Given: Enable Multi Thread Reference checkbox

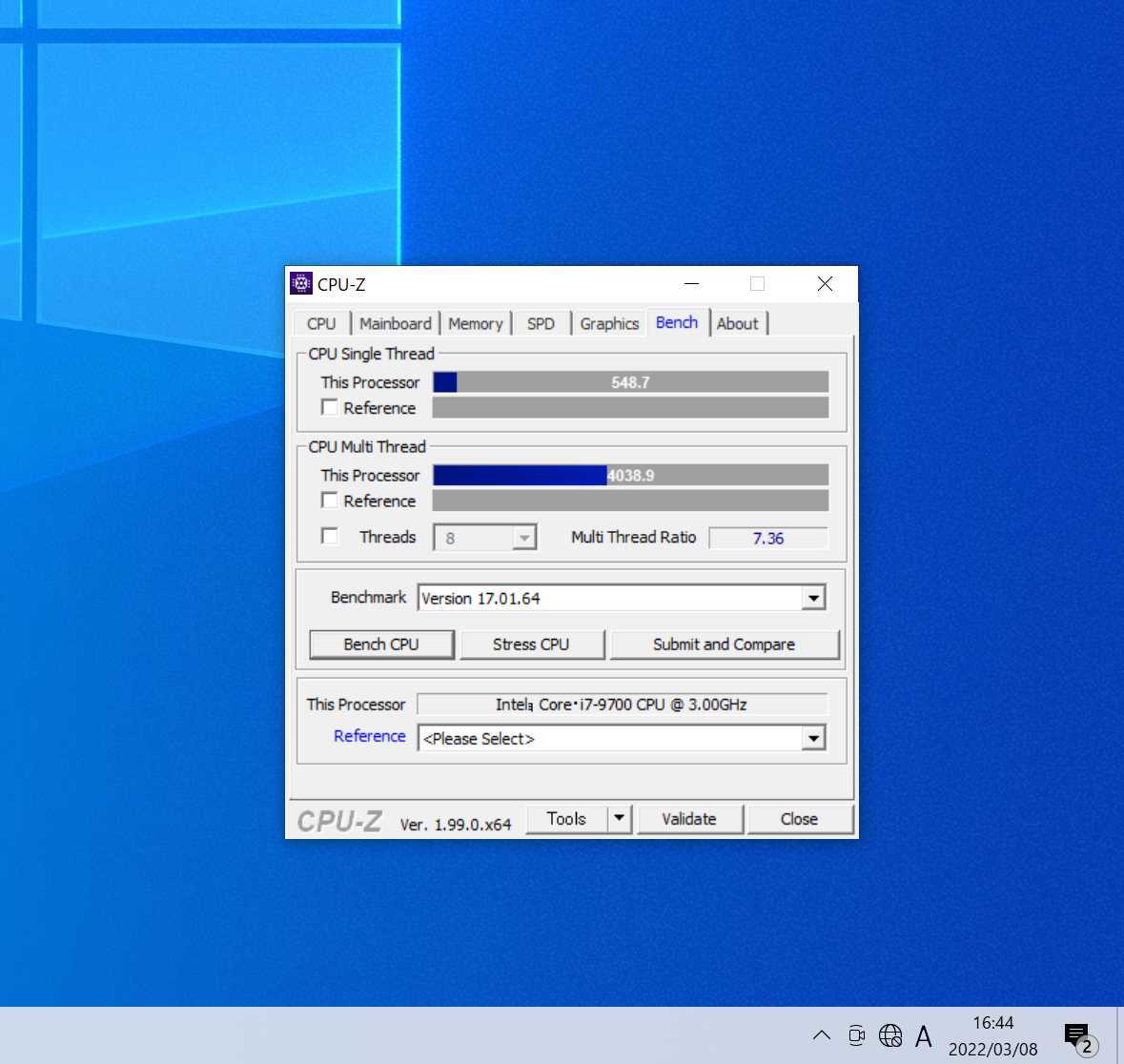Looking at the screenshot, I should click(330, 500).
